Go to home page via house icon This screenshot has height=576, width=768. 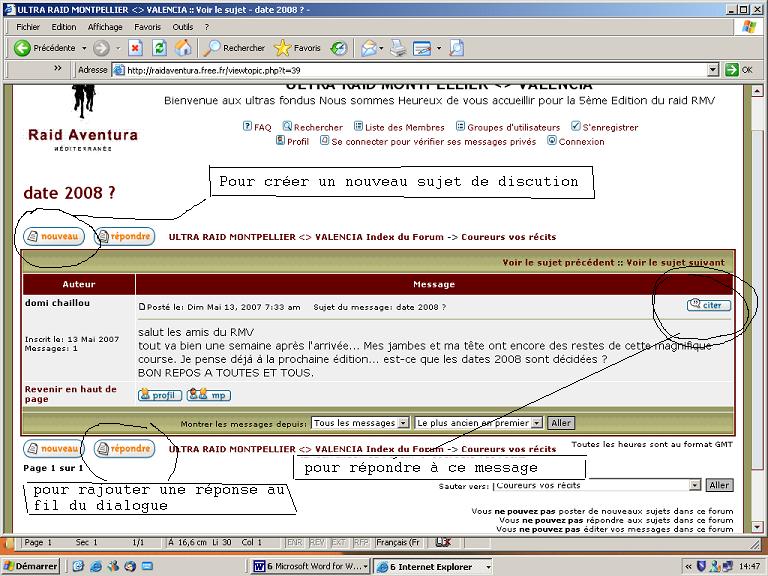click(x=183, y=48)
